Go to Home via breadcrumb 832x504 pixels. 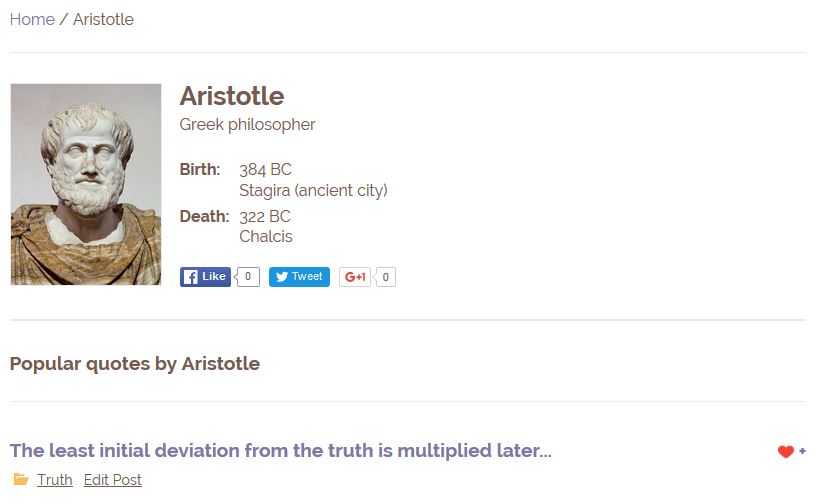[32, 20]
